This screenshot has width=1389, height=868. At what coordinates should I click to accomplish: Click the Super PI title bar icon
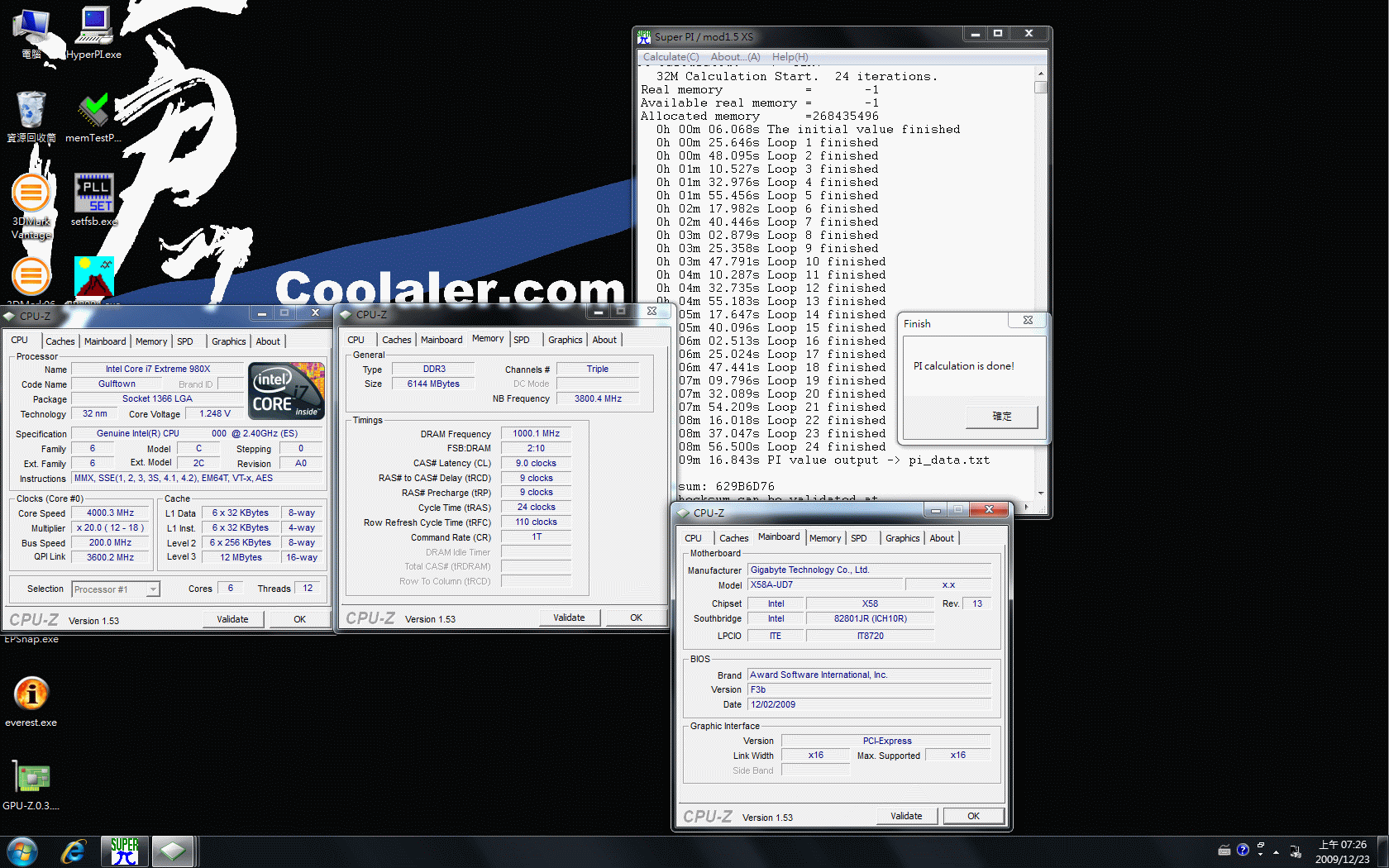coord(644,36)
